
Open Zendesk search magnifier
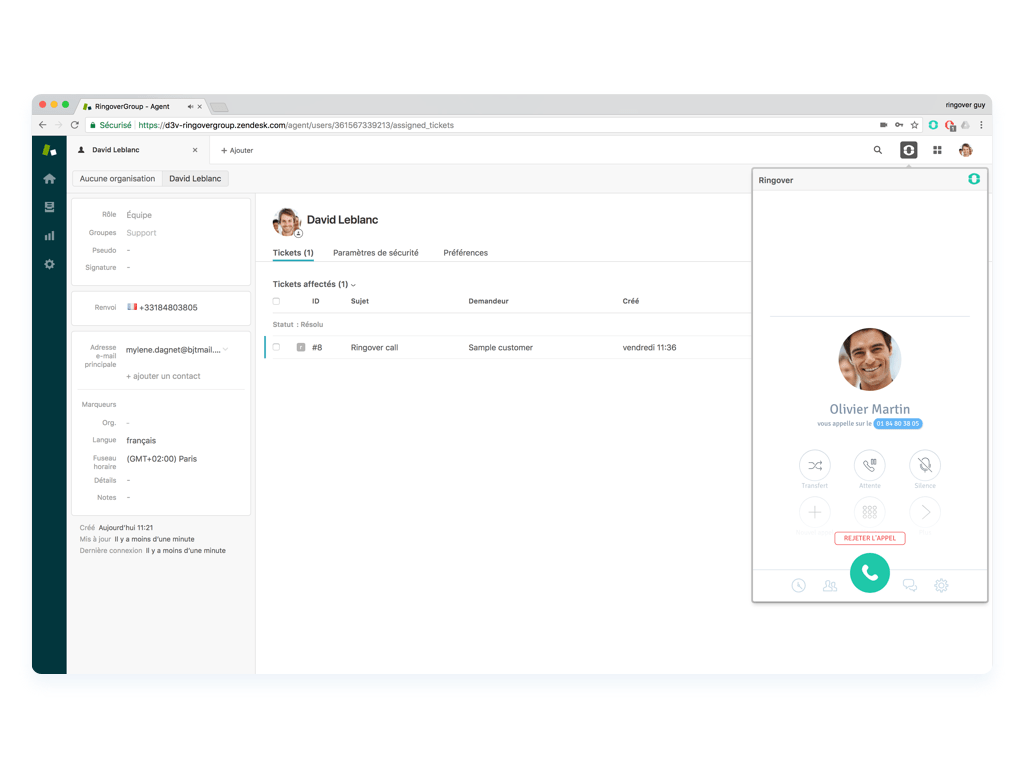tap(878, 150)
